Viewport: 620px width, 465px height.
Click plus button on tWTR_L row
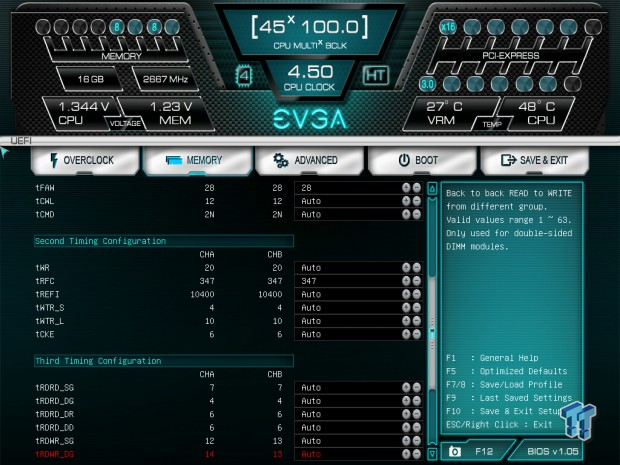coord(406,321)
